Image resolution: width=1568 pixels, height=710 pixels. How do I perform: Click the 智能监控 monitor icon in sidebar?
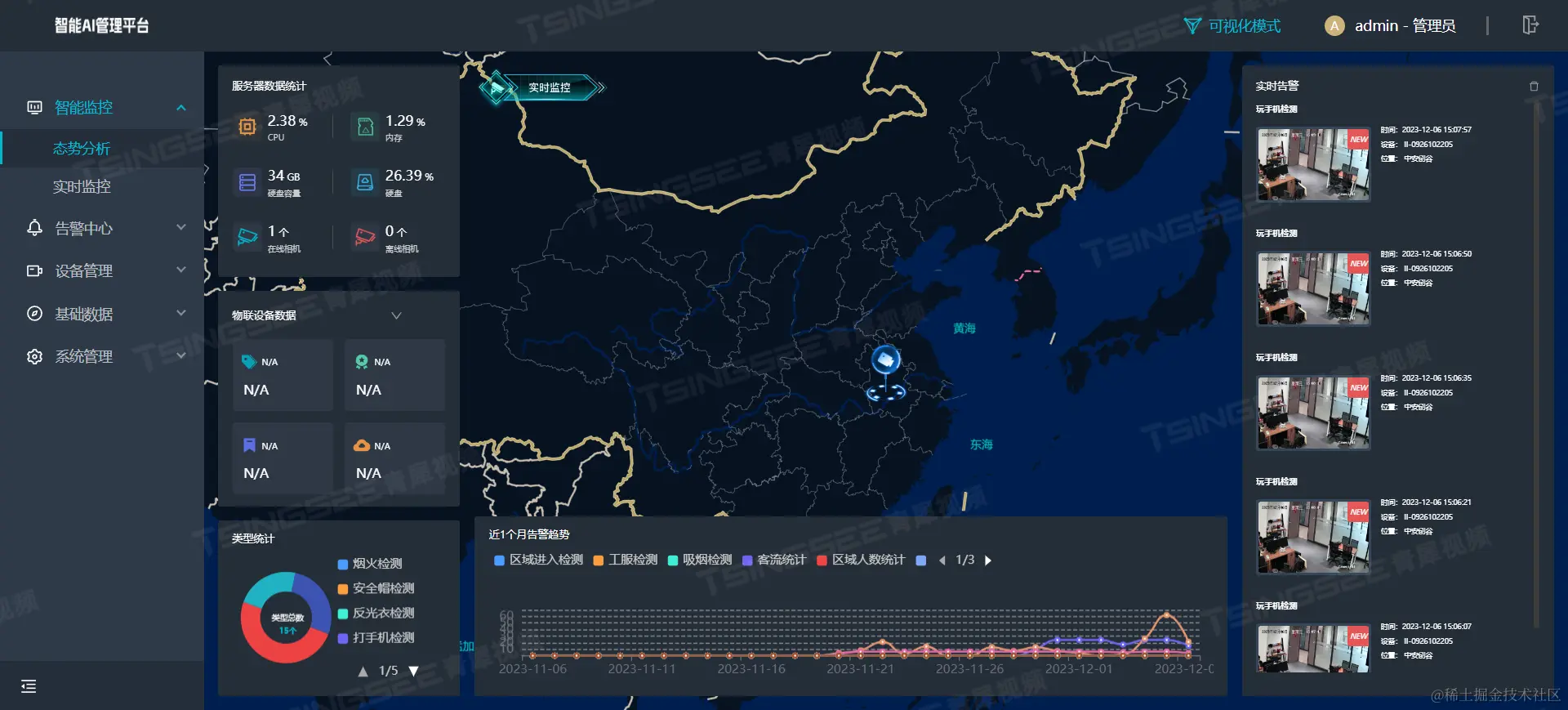34,107
